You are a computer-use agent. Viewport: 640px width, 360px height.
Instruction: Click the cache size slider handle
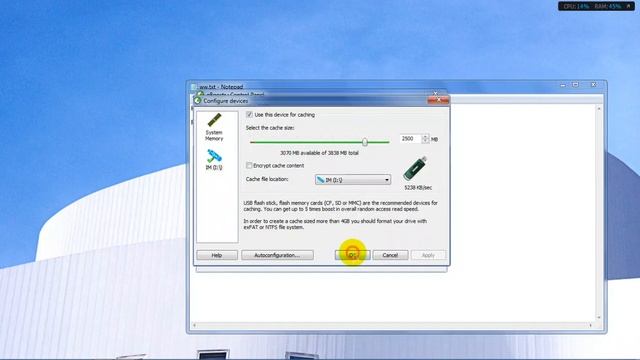(x=364, y=142)
